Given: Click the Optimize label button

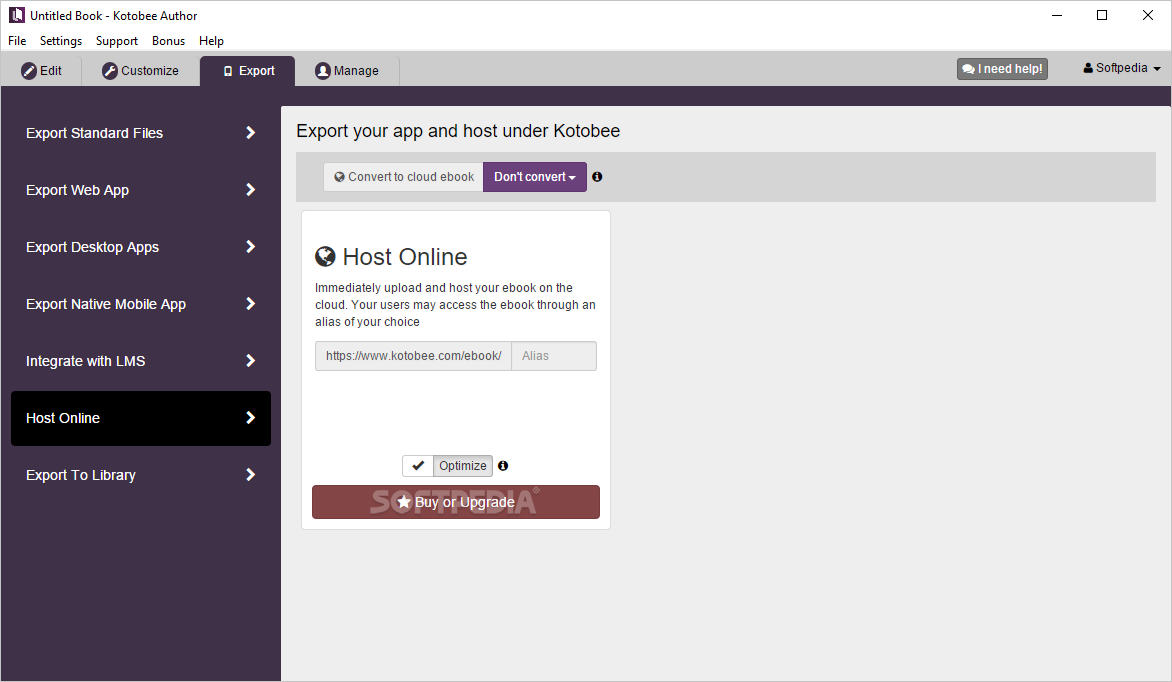Looking at the screenshot, I should (x=463, y=465).
